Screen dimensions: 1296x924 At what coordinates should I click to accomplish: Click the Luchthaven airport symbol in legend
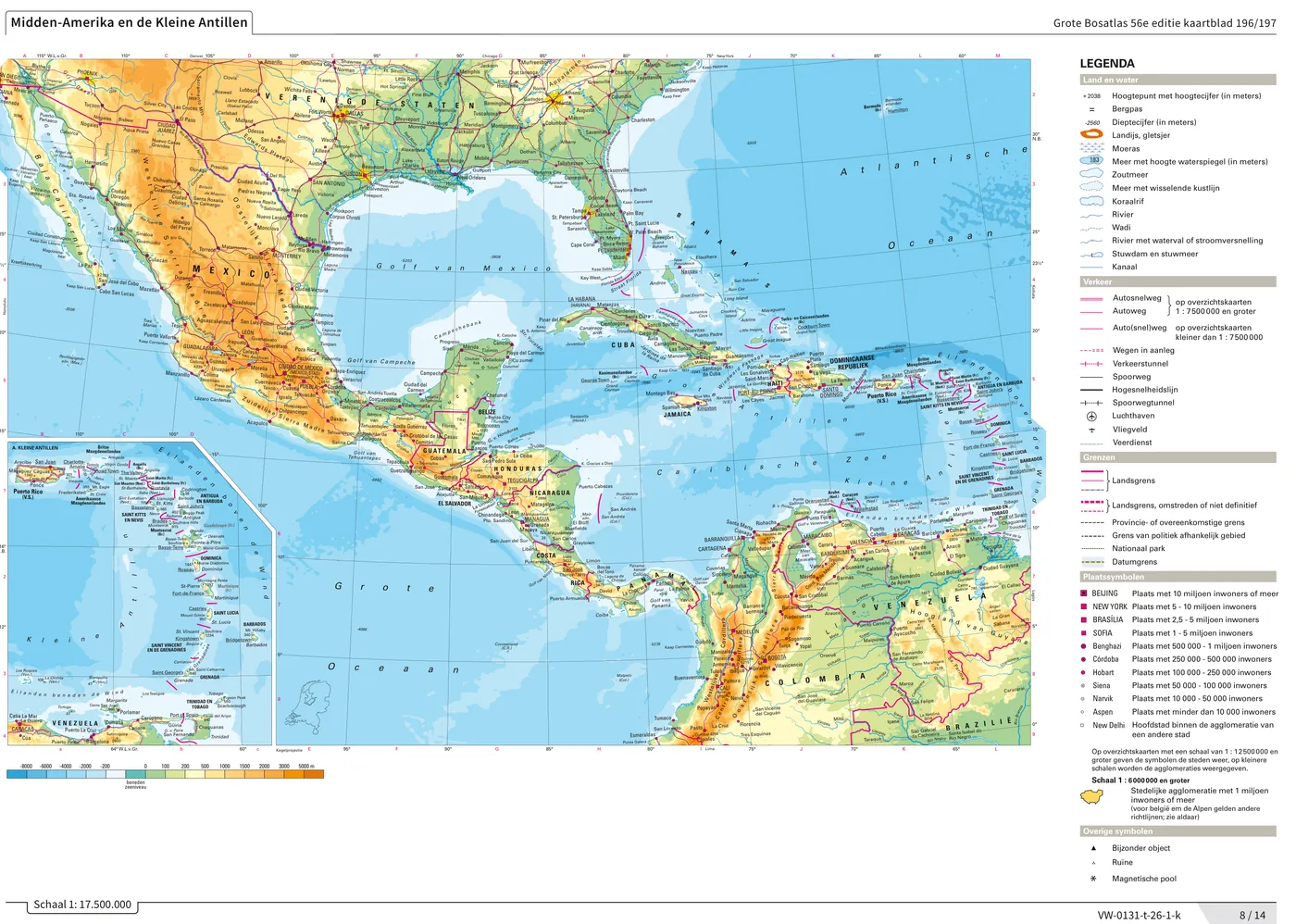coord(1091,416)
